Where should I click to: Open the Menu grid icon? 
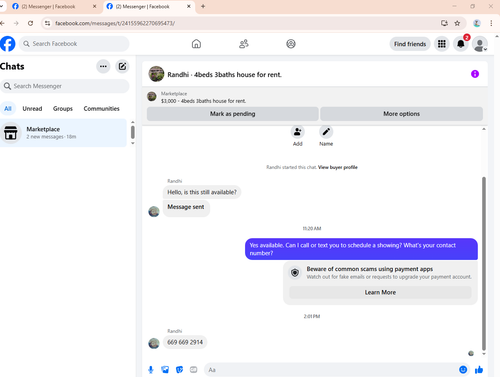[442, 44]
